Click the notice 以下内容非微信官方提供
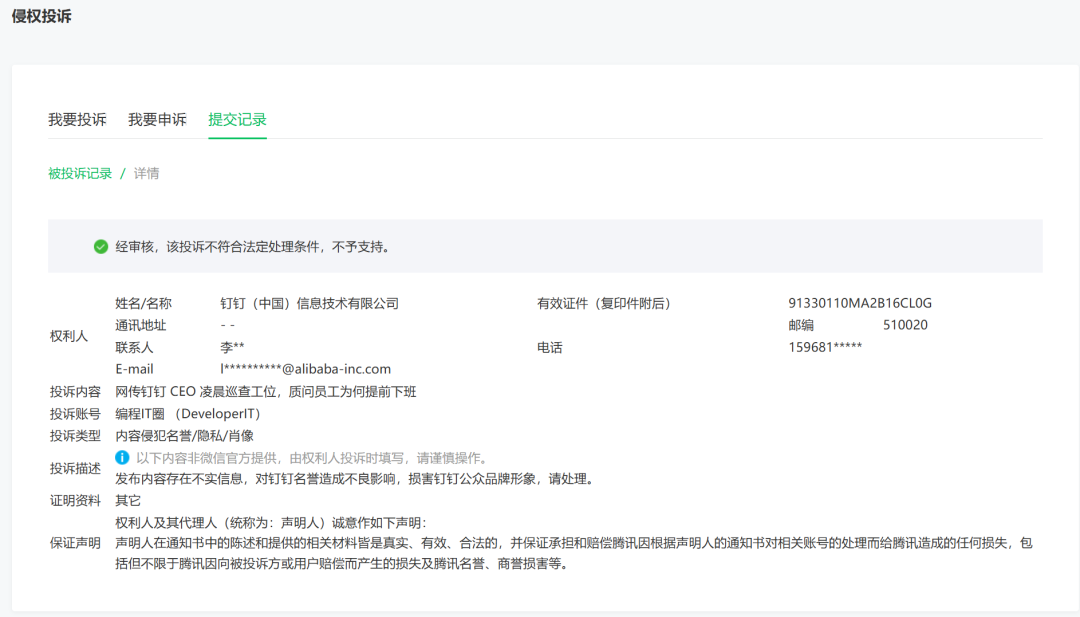 click(x=313, y=459)
